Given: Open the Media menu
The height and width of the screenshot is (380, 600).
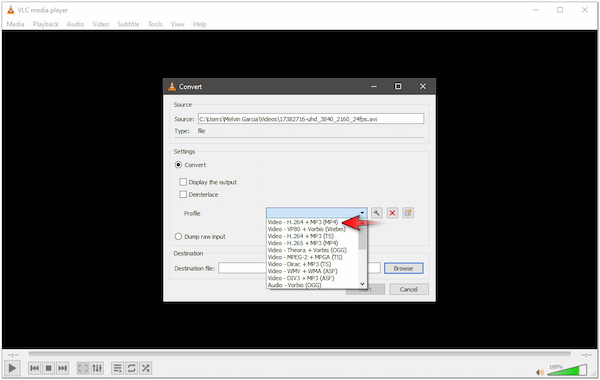Looking at the screenshot, I should click(x=15, y=24).
